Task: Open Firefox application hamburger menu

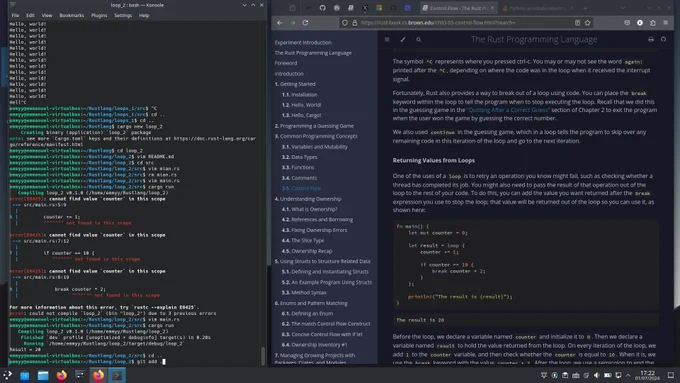Action: pyautogui.click(x=666, y=23)
